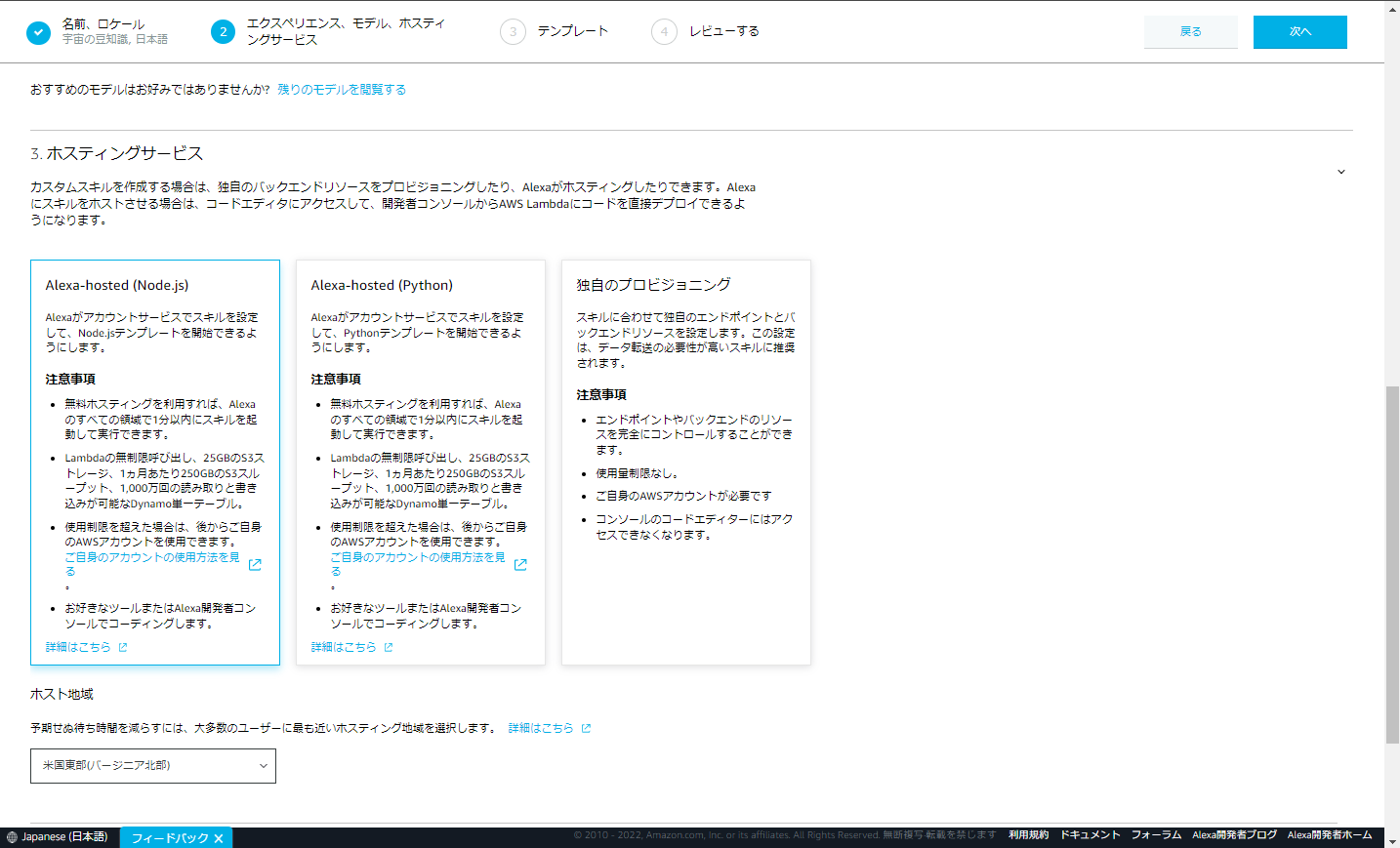The image size is (1400, 848).
Task: Click the step 4 レビューする circle icon
Action: point(665,32)
